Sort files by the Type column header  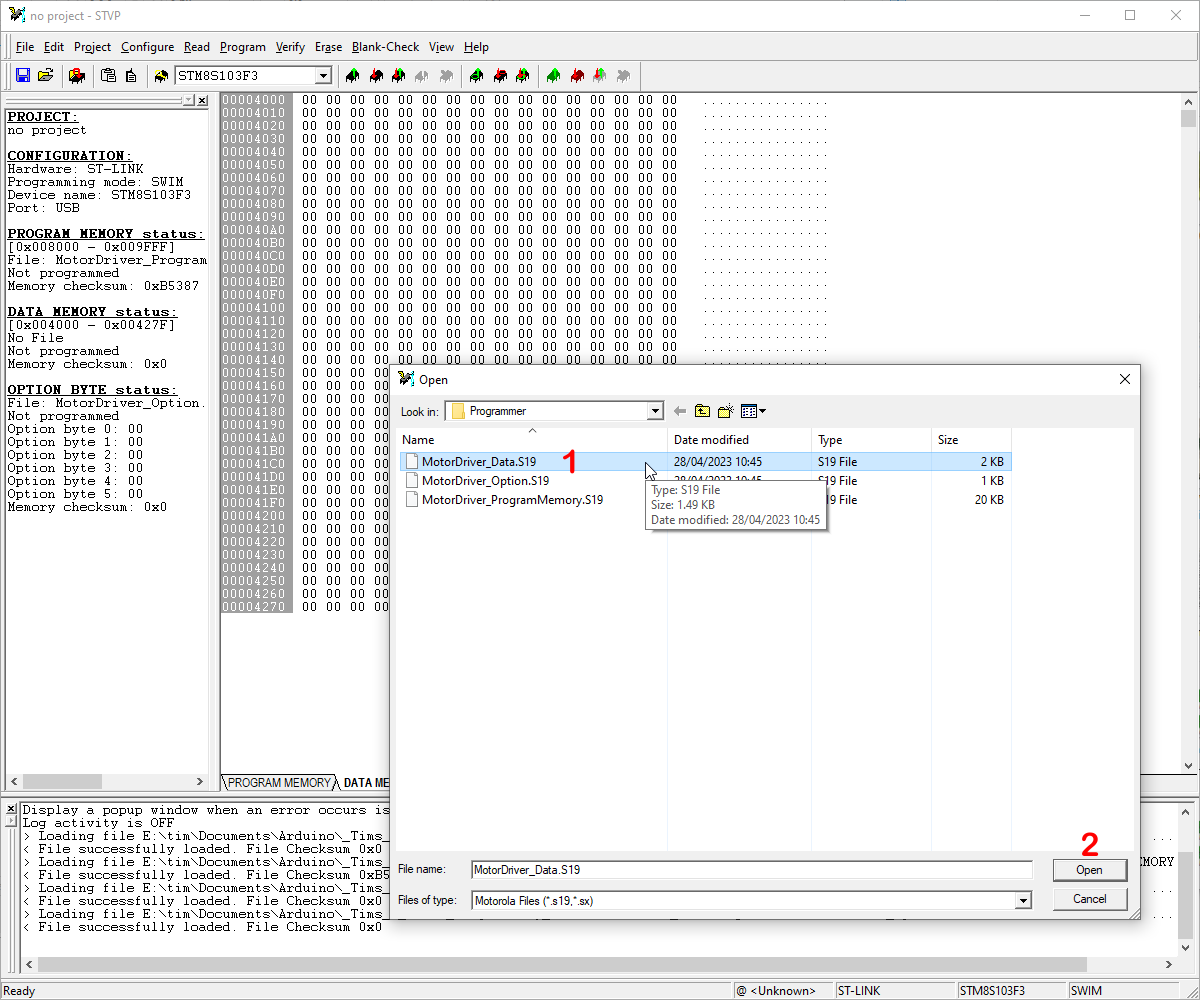point(872,439)
